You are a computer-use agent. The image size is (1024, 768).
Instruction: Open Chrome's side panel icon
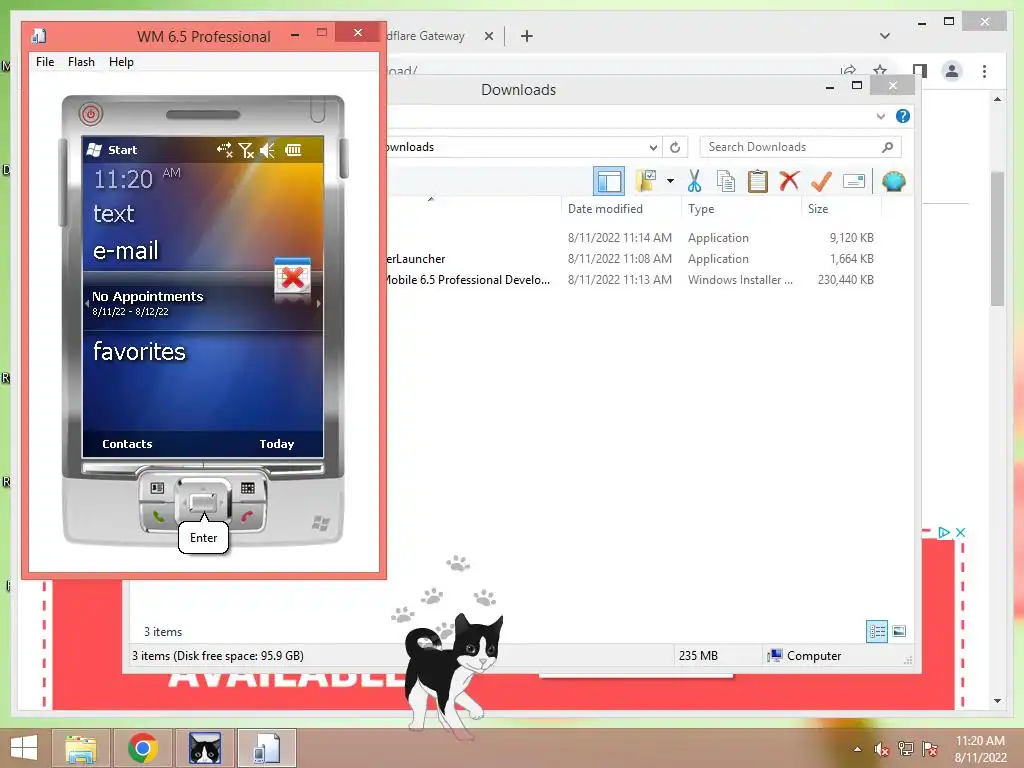(920, 71)
